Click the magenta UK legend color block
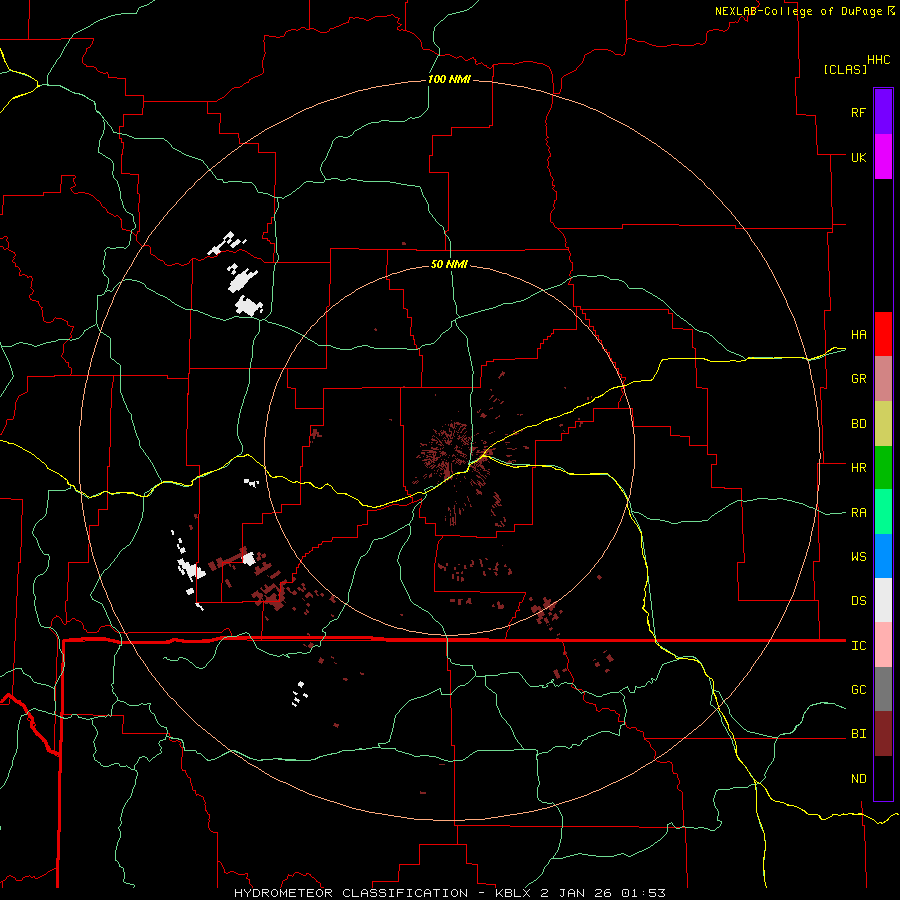This screenshot has width=900, height=900. 883,157
